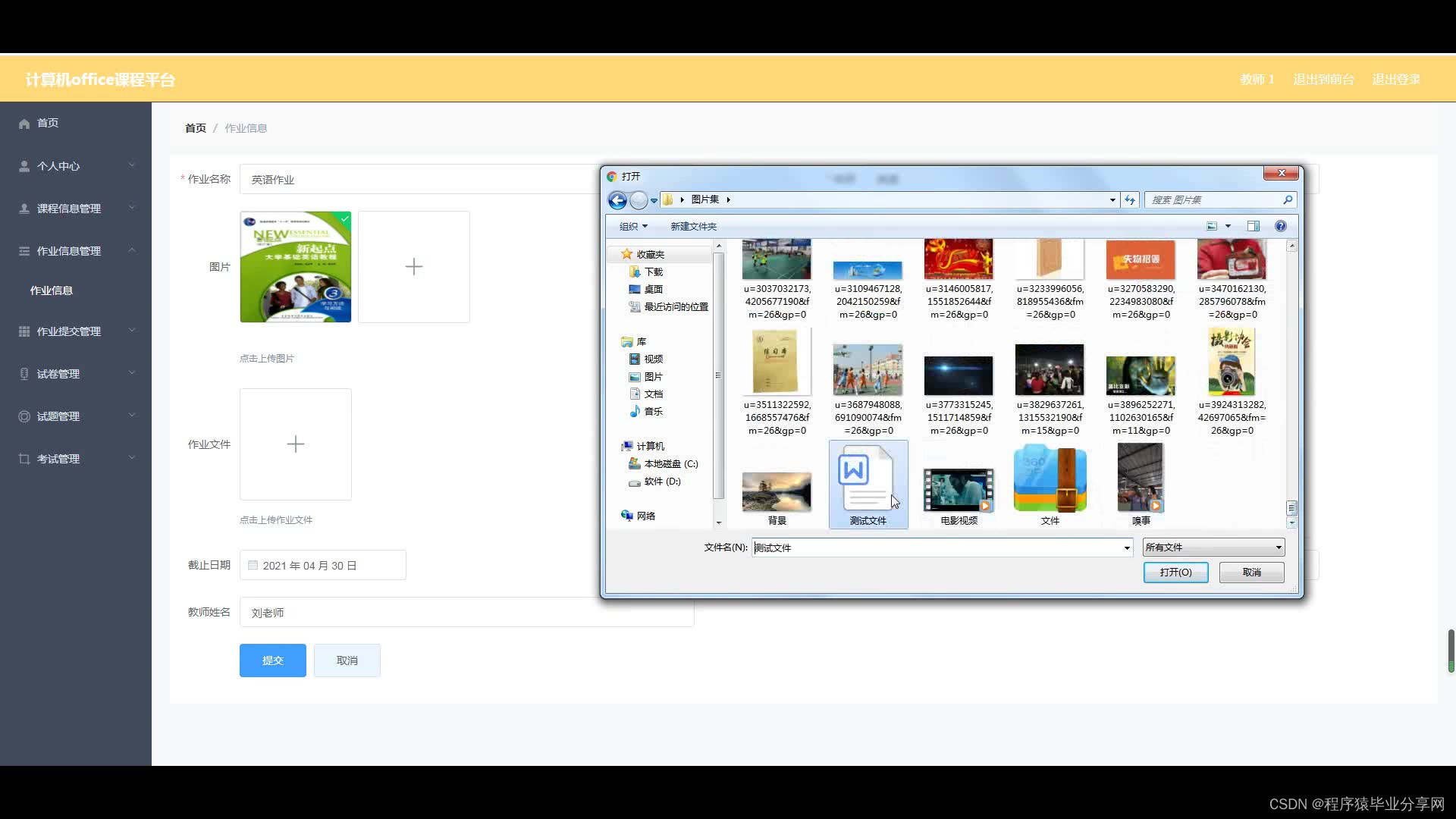Viewport: 1456px width, 819px height.
Task: Open the 所有文件 file type dropdown
Action: coord(1213,548)
